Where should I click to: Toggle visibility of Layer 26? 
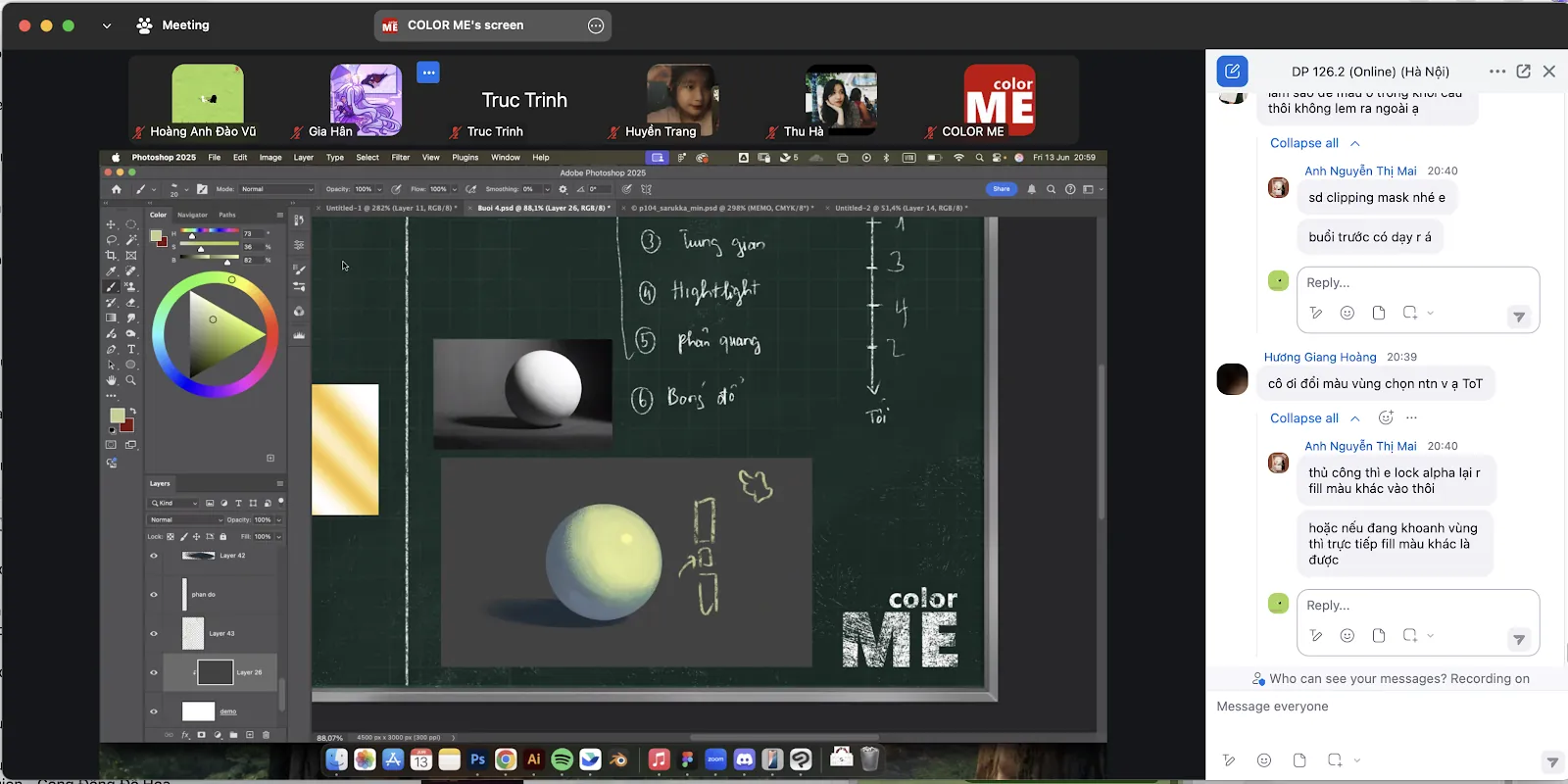[x=154, y=673]
